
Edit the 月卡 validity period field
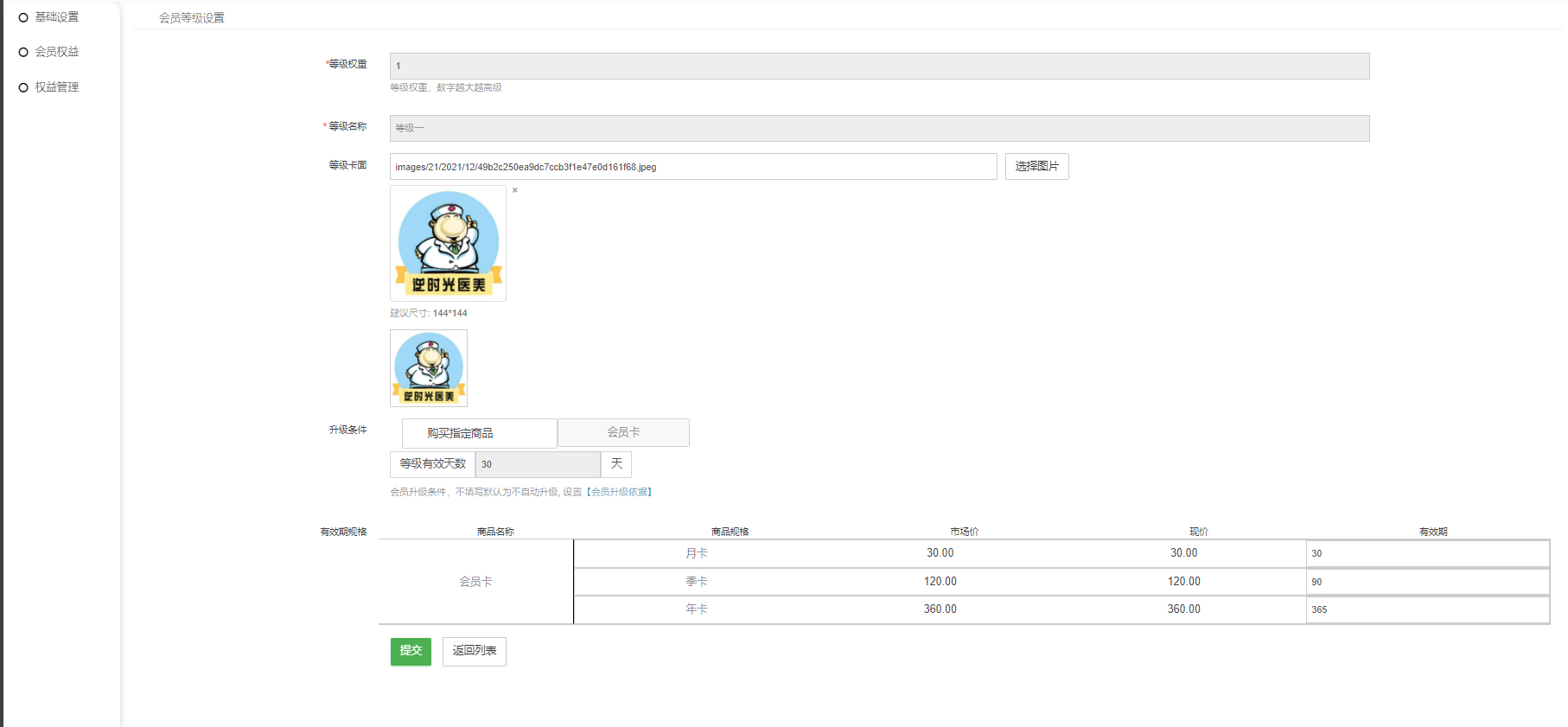coord(1427,553)
